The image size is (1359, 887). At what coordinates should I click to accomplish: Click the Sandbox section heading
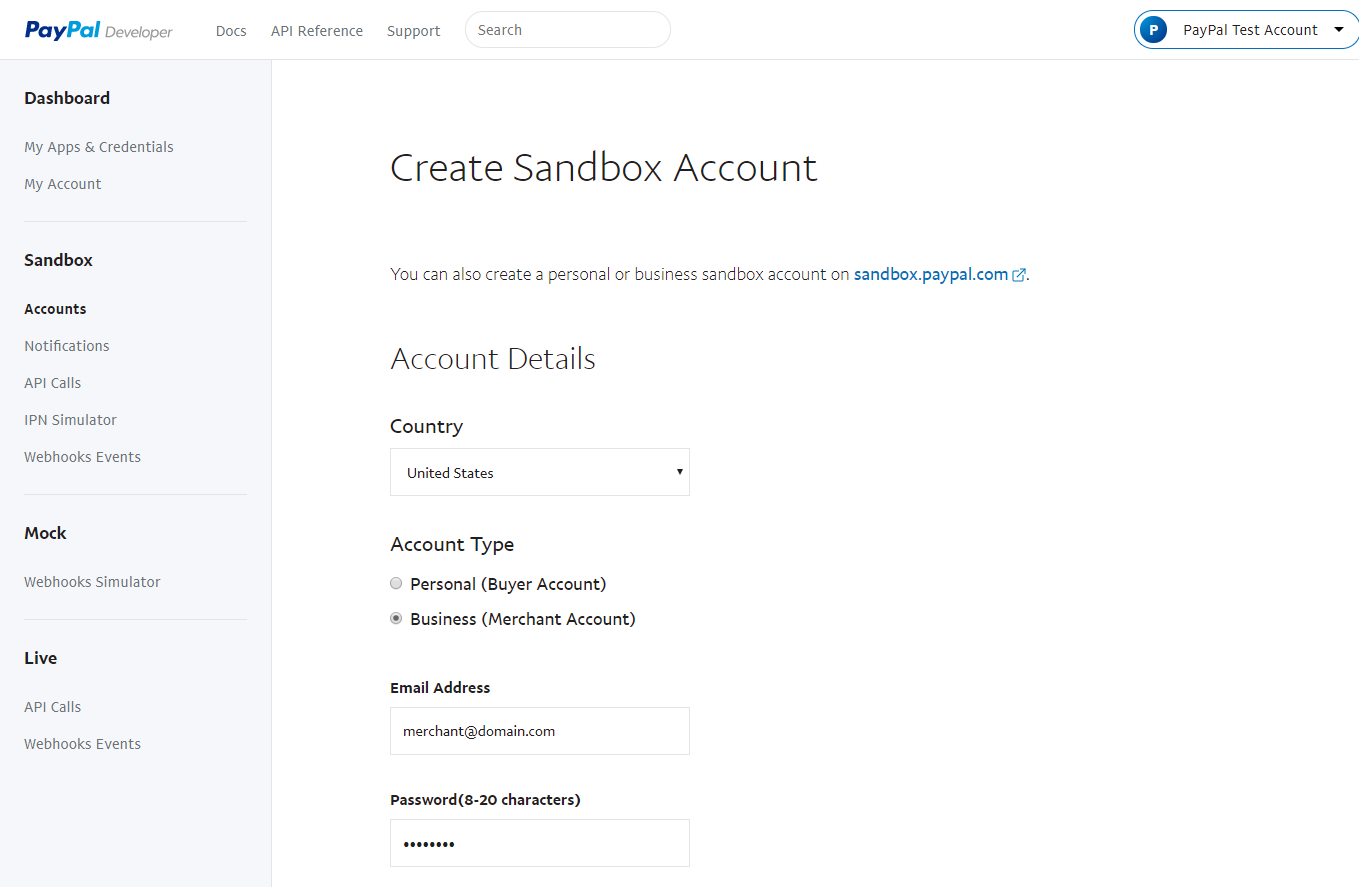click(x=58, y=260)
